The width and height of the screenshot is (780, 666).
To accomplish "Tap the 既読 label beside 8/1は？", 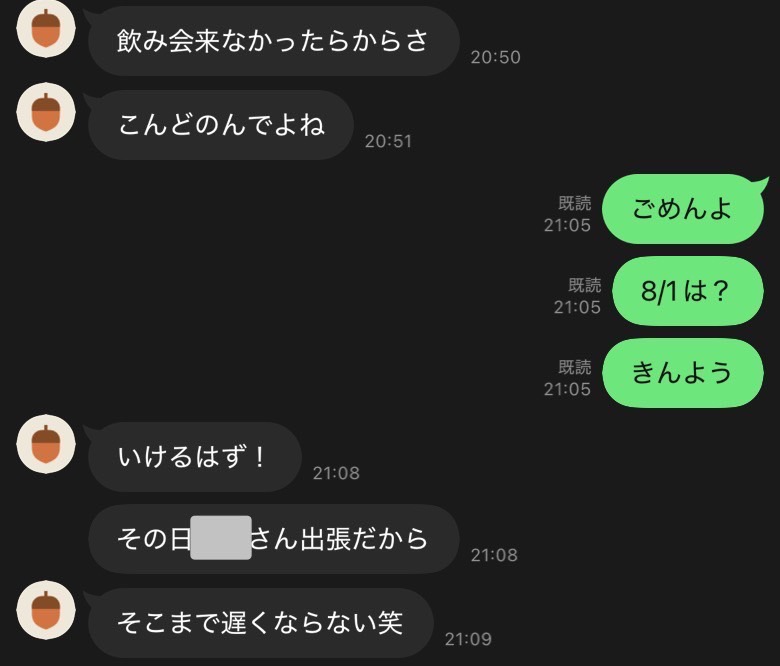I will (x=585, y=285).
